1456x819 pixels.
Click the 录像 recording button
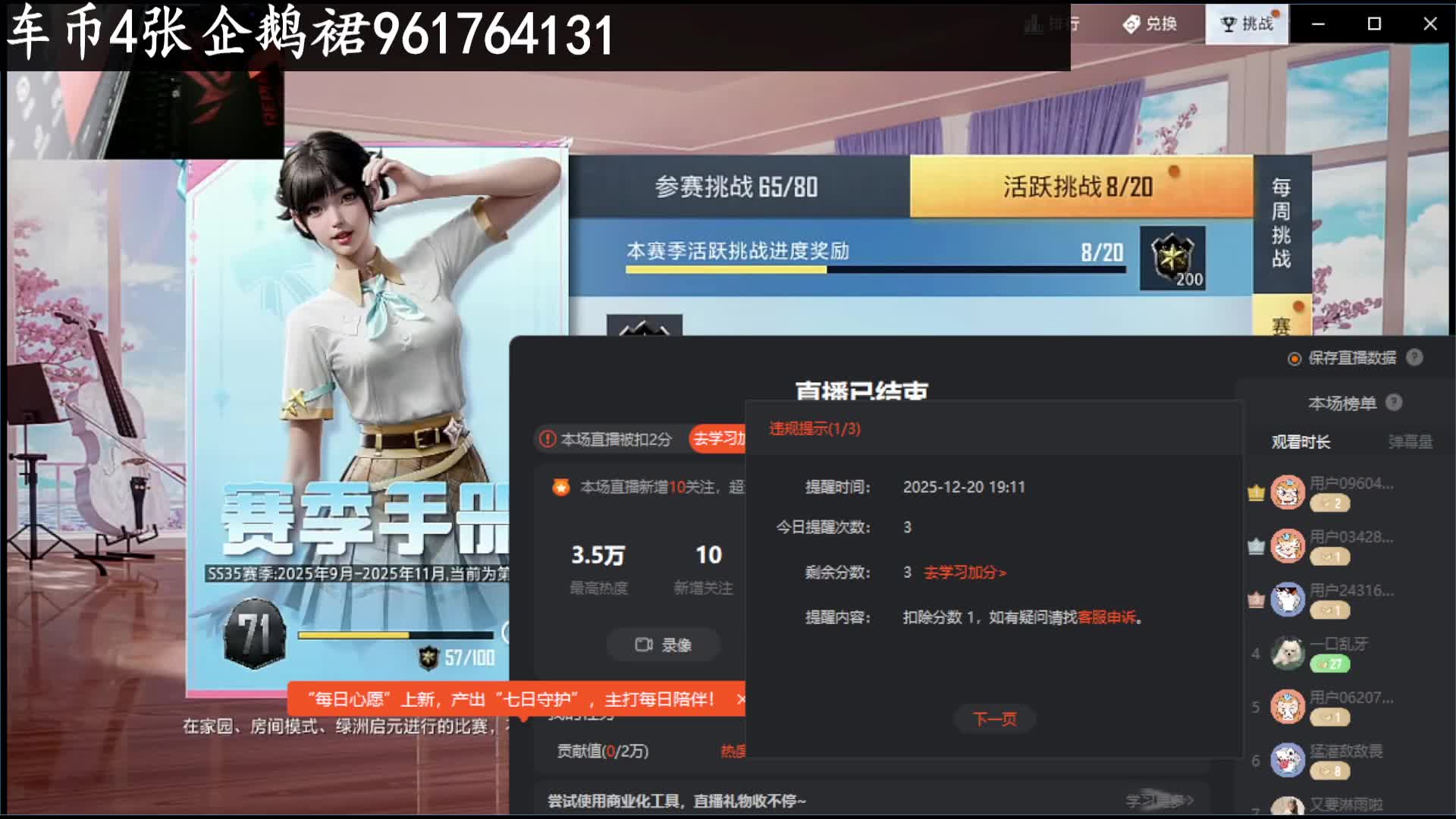(663, 645)
